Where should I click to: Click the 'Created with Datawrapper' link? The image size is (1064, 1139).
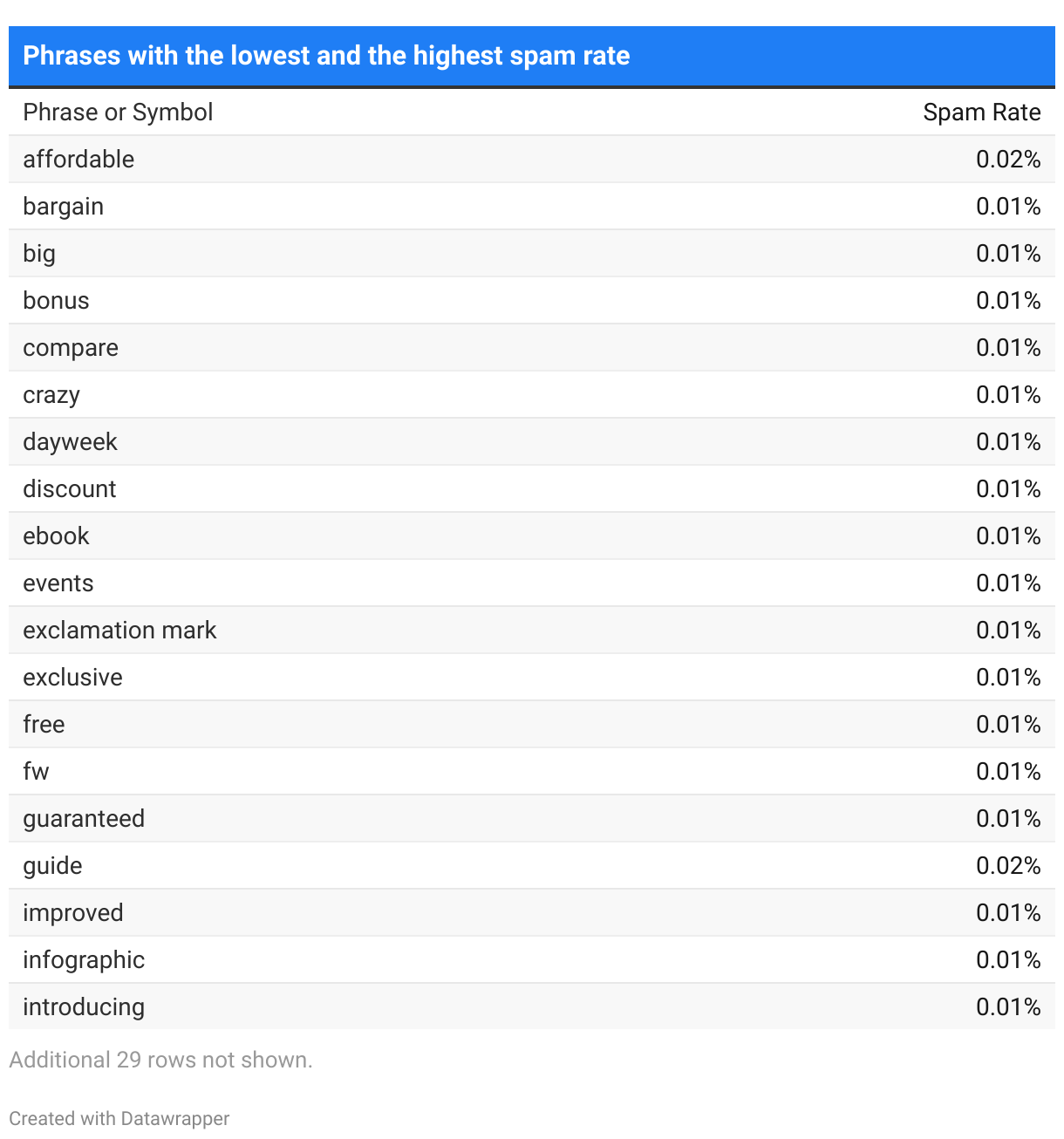119,1118
